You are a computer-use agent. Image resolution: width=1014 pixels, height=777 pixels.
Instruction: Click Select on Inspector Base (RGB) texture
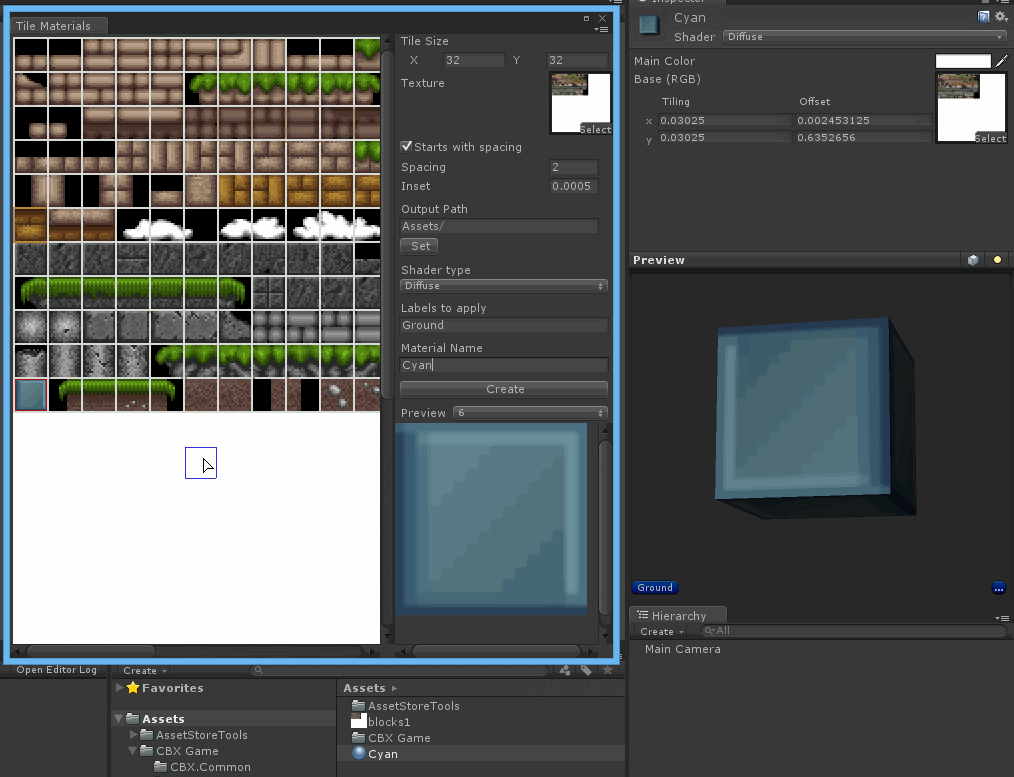[x=990, y=138]
